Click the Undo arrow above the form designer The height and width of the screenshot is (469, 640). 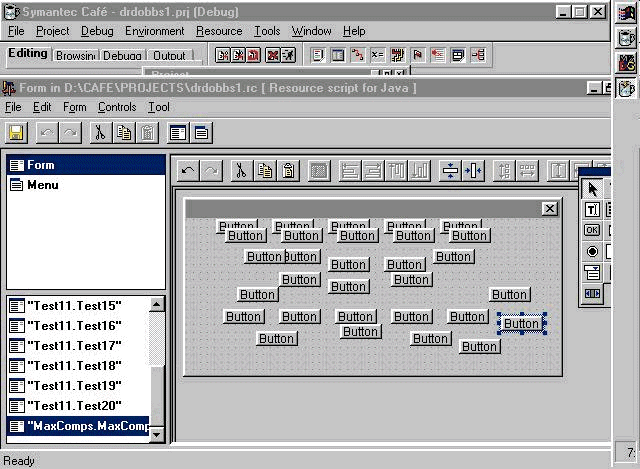187,171
